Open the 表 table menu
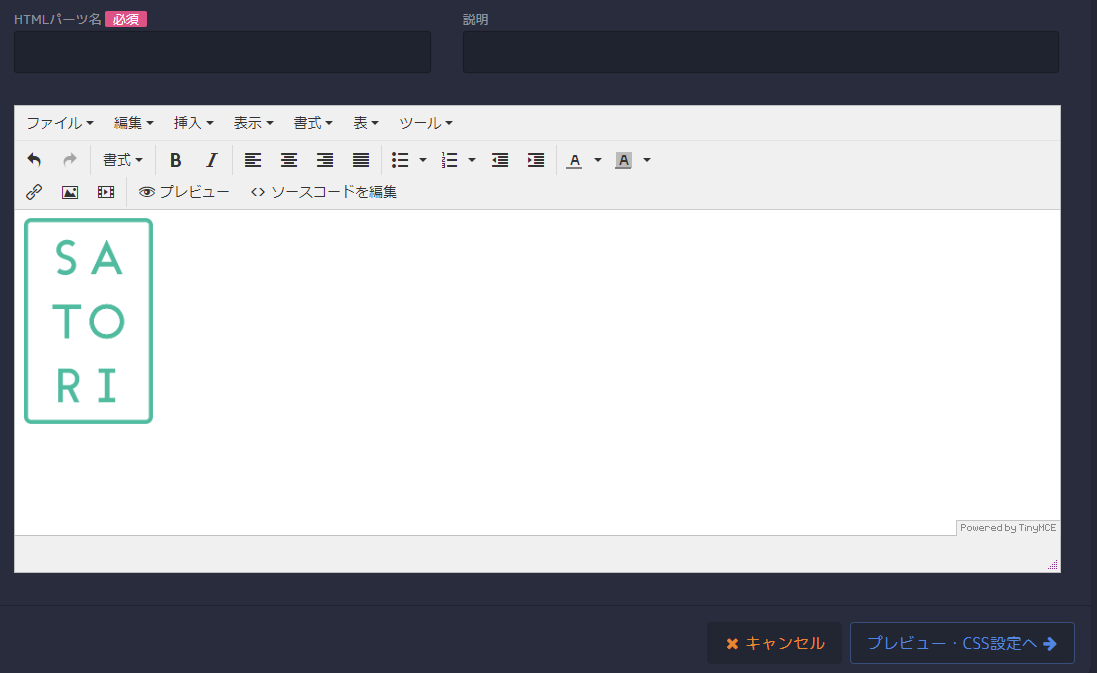 [365, 123]
